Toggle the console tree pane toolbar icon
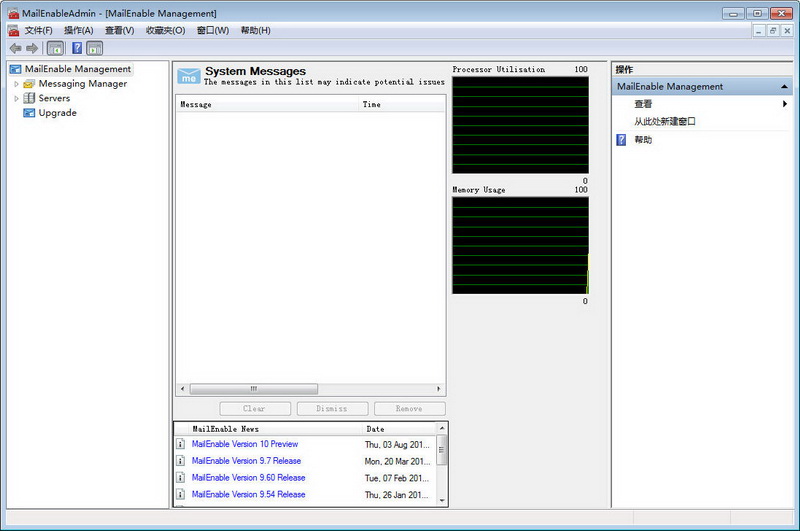 click(55, 48)
